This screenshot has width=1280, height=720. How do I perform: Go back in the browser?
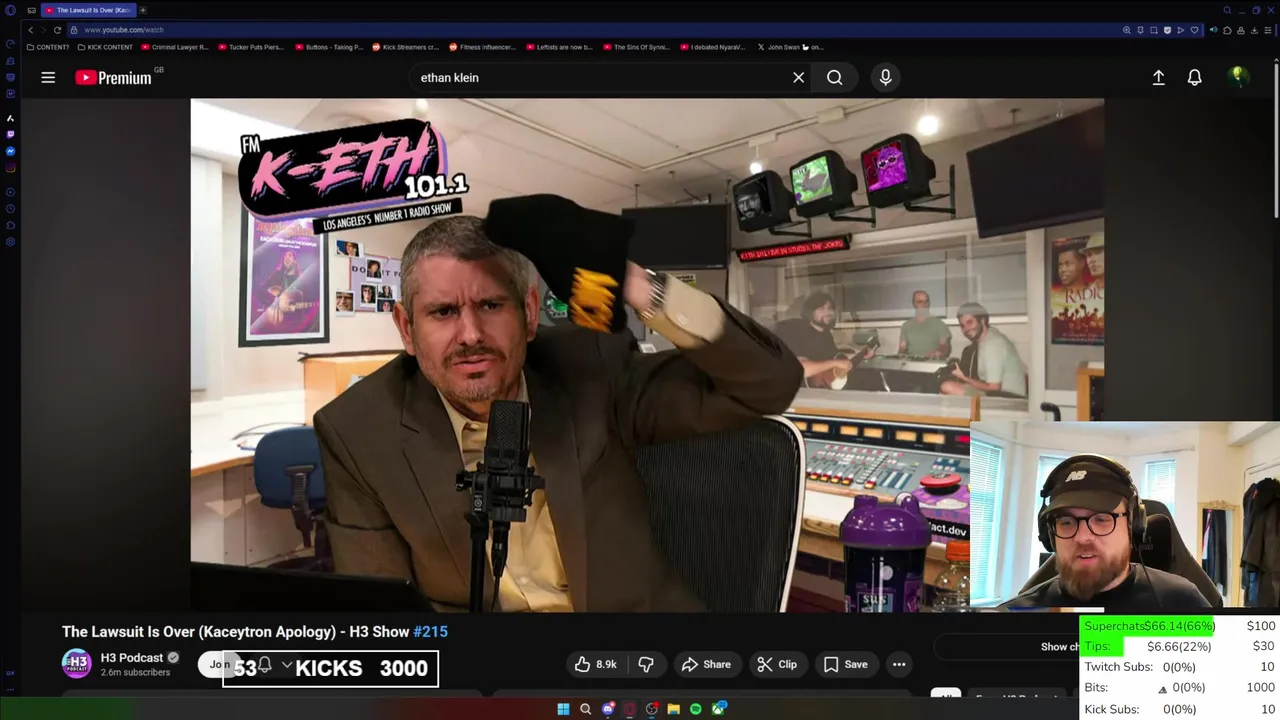click(x=30, y=30)
